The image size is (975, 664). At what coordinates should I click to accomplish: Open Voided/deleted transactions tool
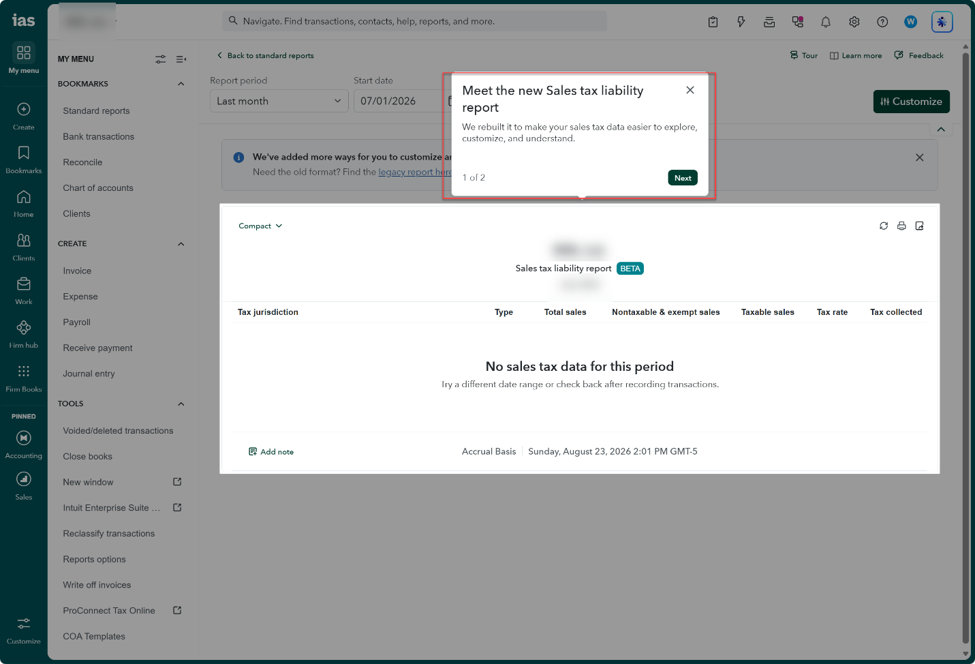(x=118, y=431)
